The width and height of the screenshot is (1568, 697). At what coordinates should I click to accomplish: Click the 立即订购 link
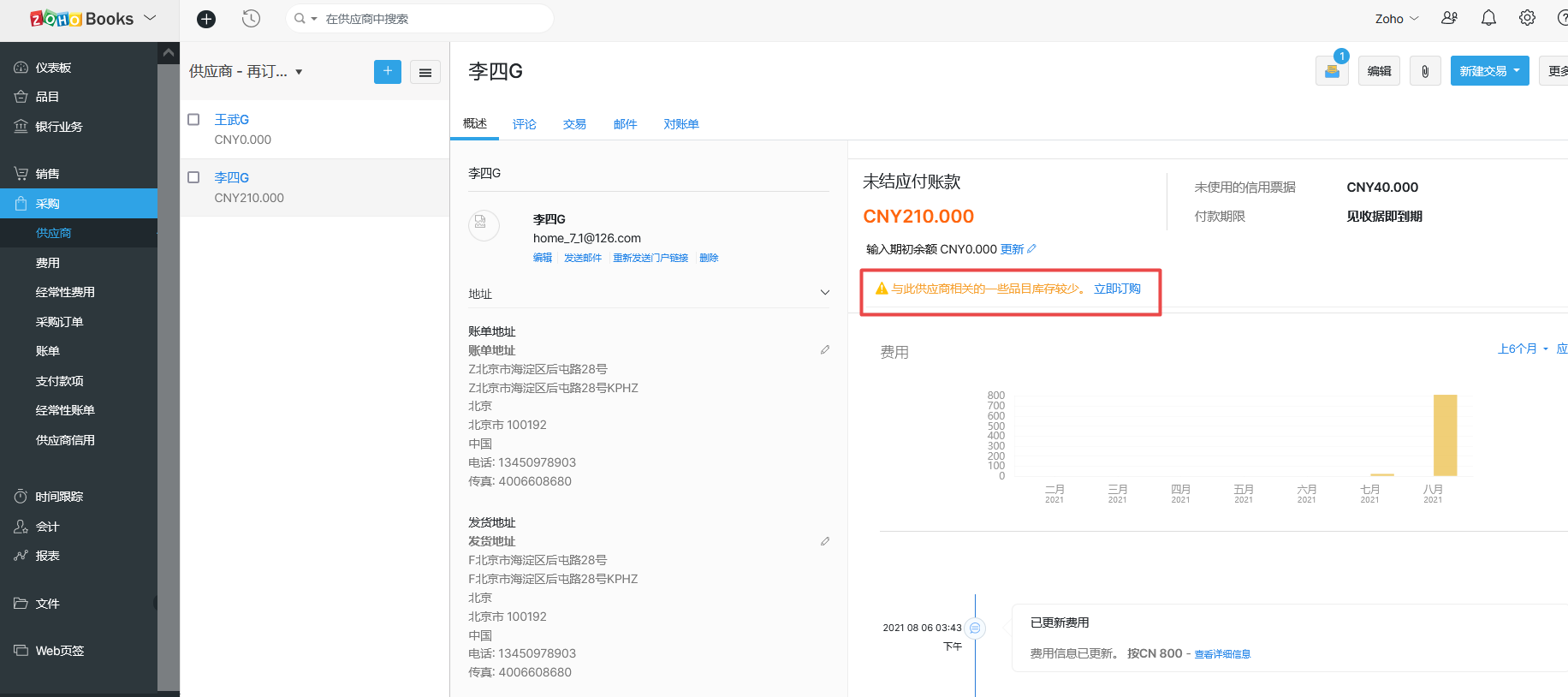click(1117, 289)
